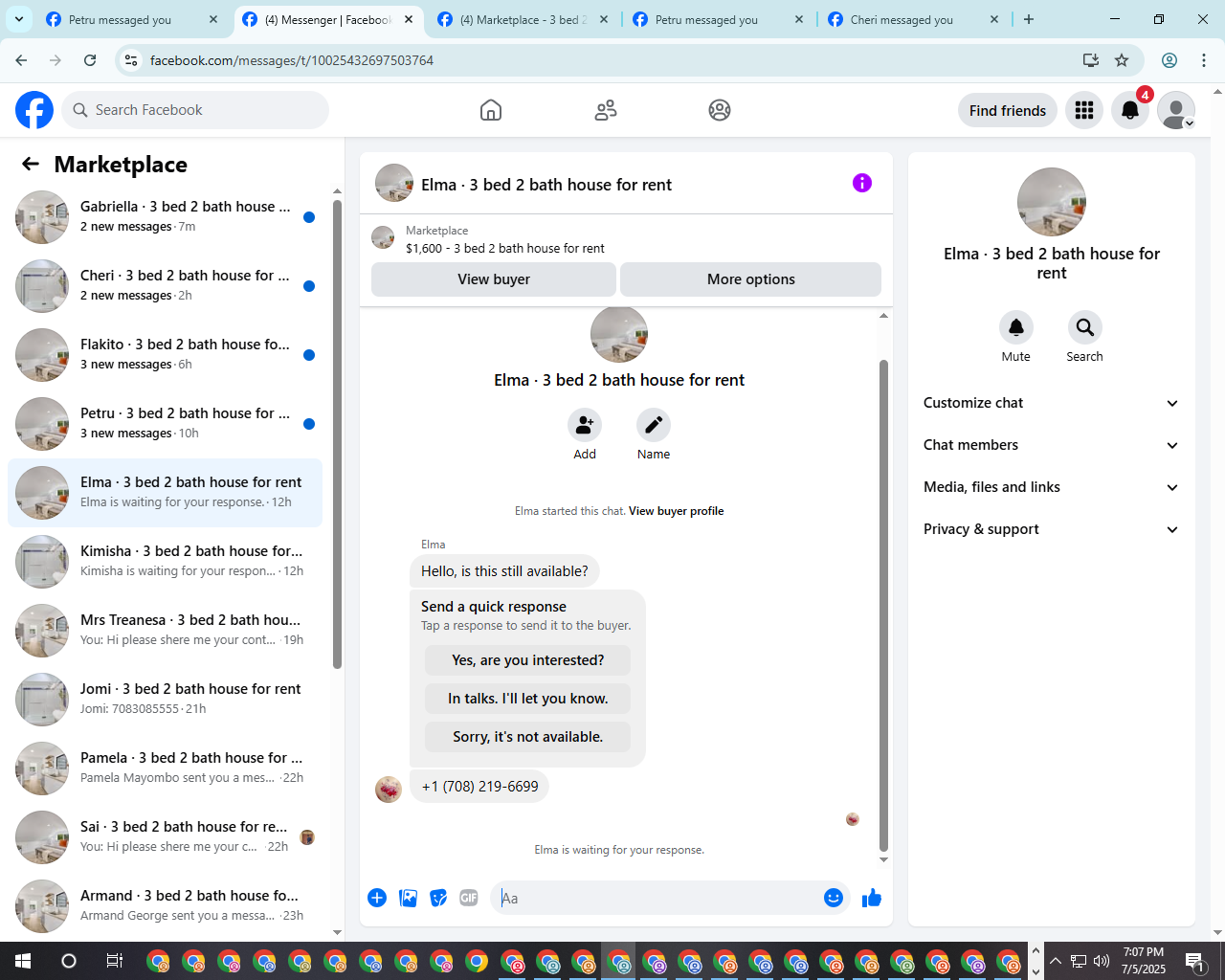The width and height of the screenshot is (1225, 980).
Task: Expand Chat members section
Action: point(1051,445)
